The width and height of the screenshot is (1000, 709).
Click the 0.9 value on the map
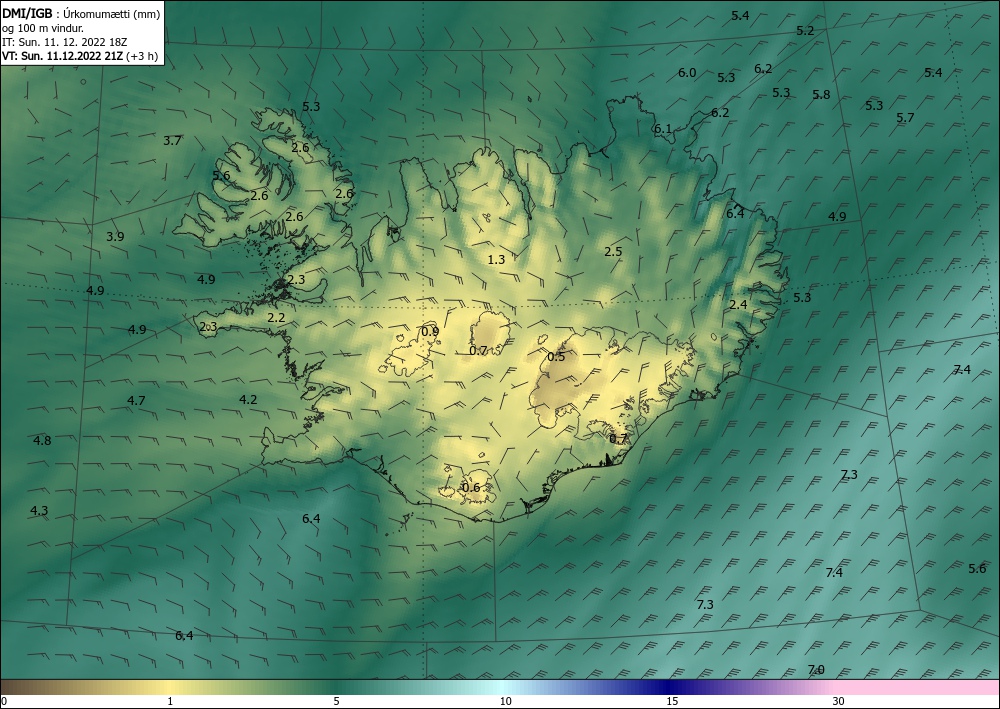[x=430, y=332]
